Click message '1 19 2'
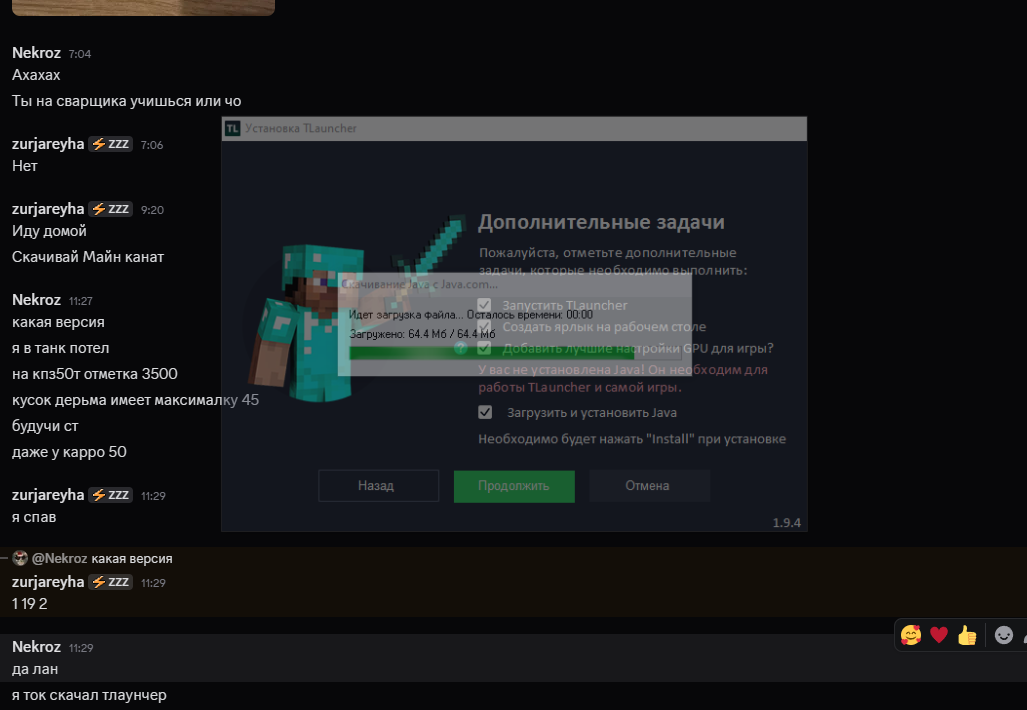1027x710 pixels. tap(29, 604)
